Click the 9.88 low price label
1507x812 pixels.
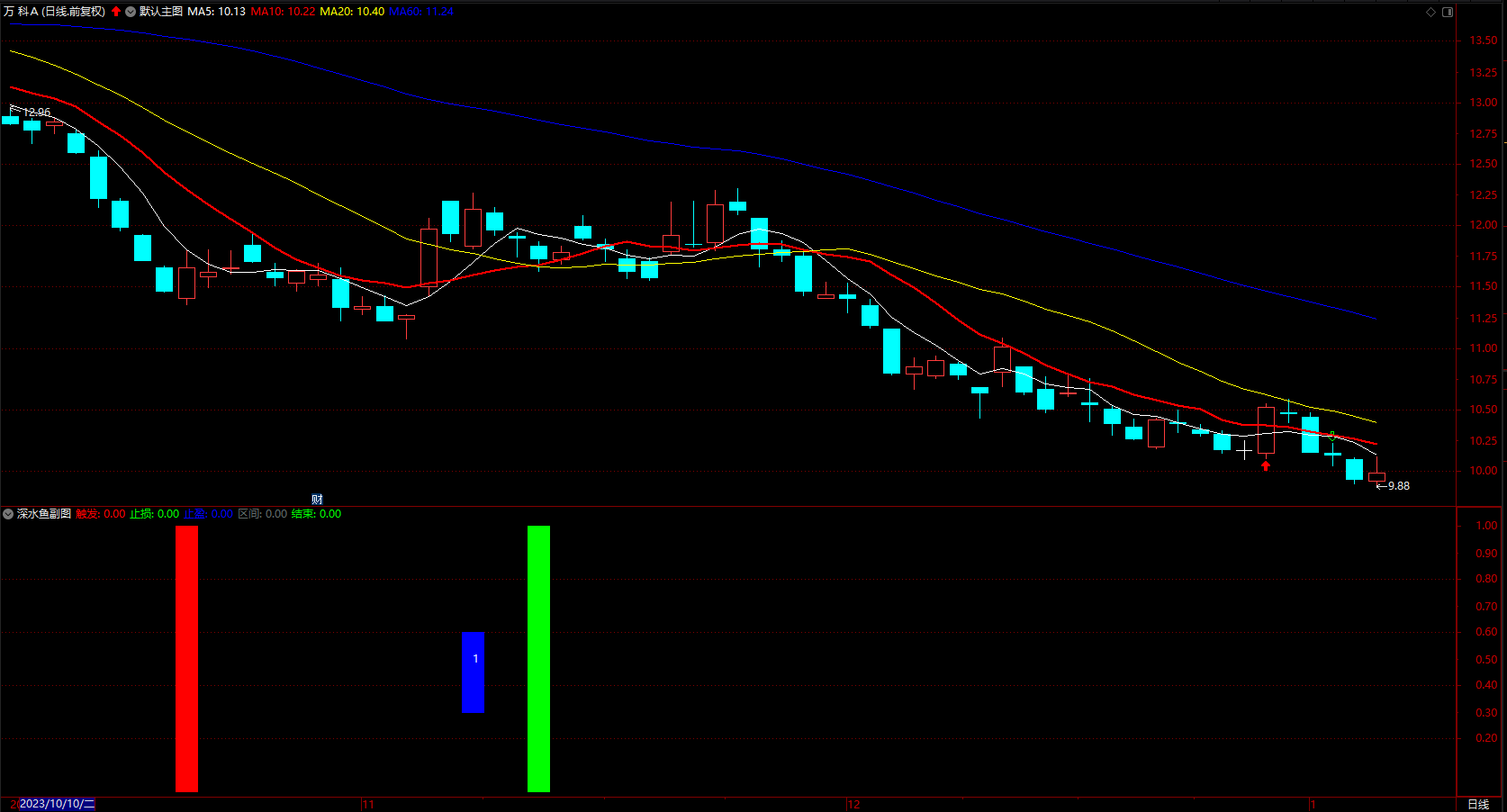[x=1399, y=486]
